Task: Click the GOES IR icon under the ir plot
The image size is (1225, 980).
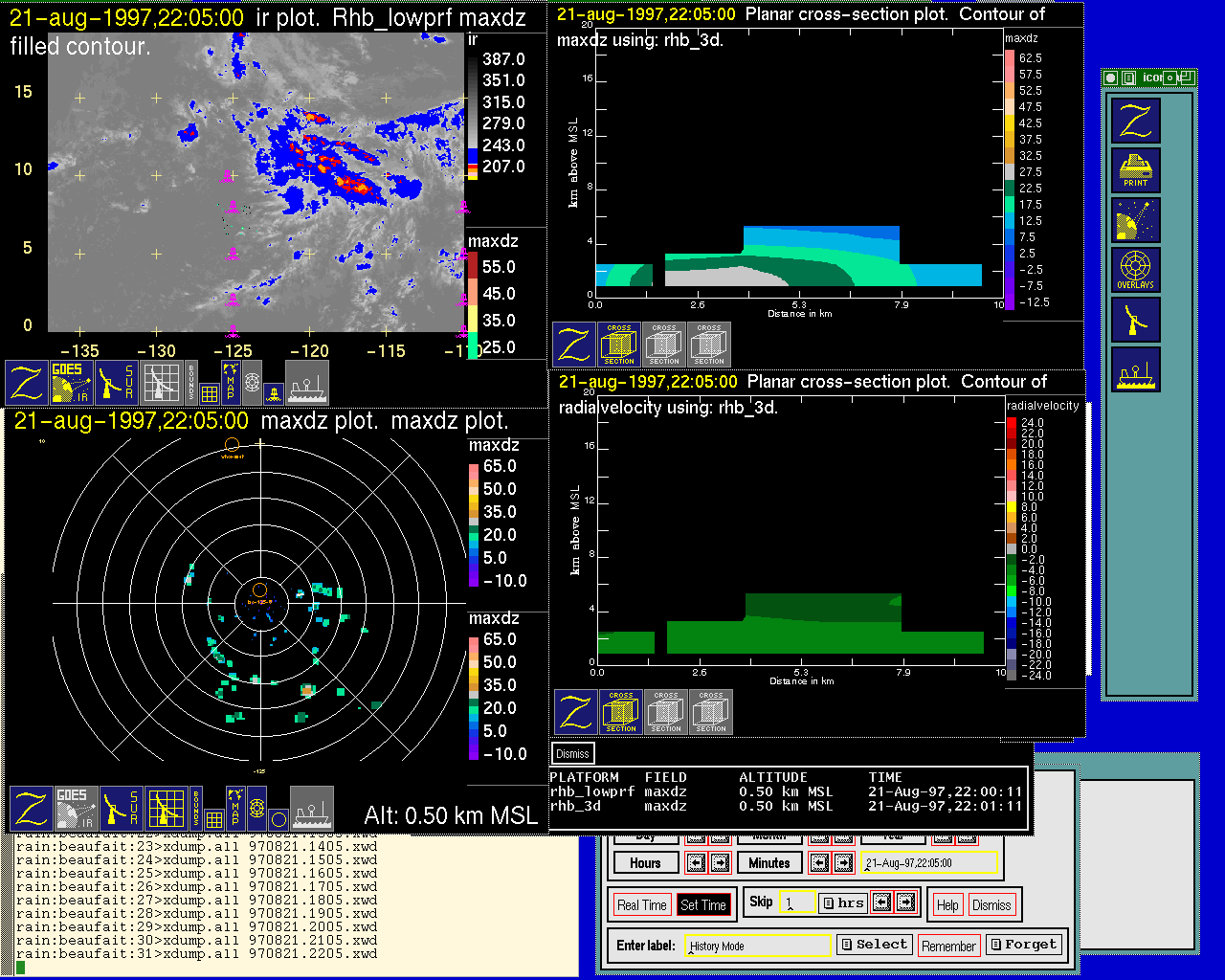Action: [72, 383]
